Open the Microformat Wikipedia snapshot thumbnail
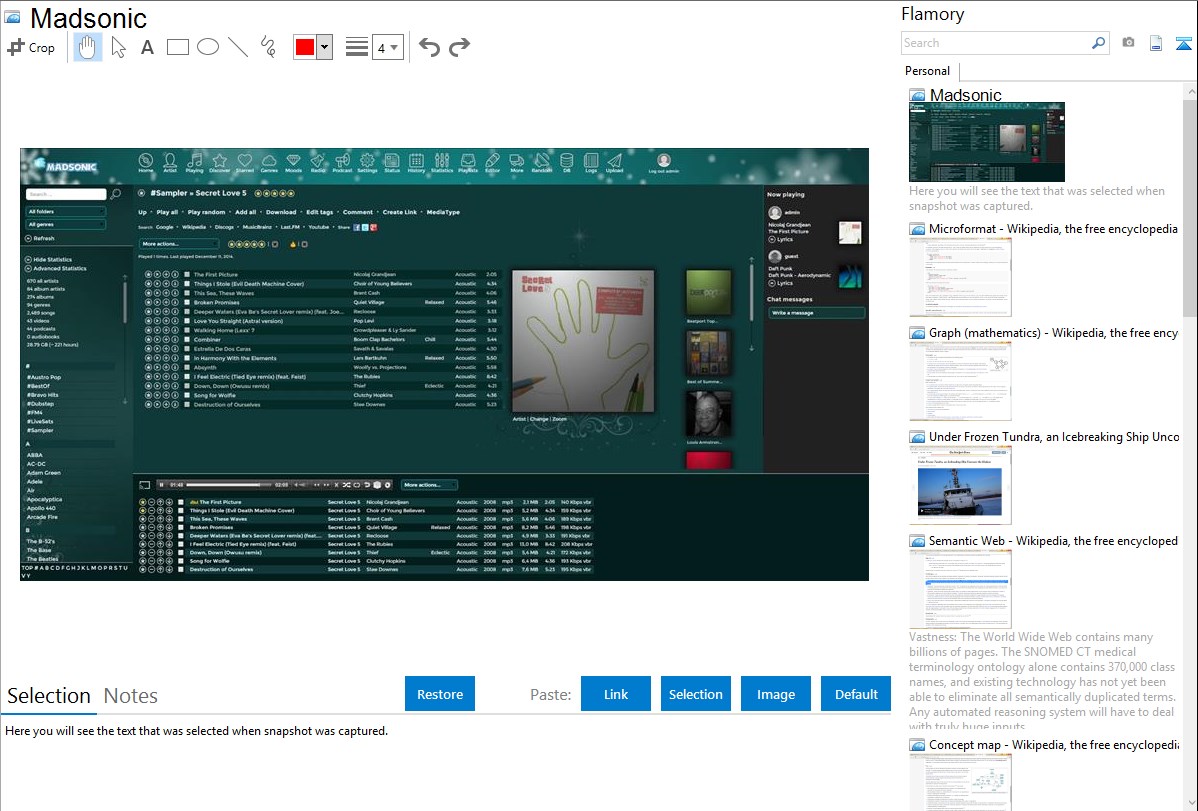1198x811 pixels. pyautogui.click(x=960, y=277)
